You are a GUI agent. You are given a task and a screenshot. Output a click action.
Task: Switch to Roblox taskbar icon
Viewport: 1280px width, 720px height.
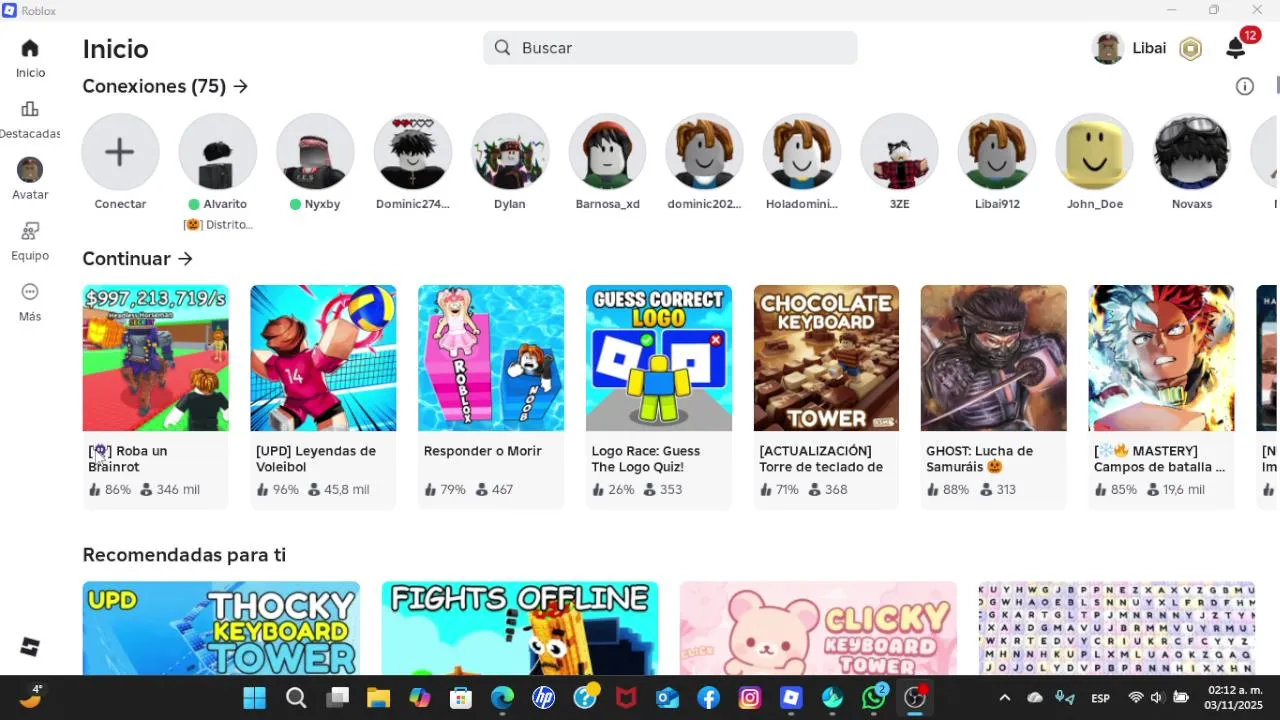pos(791,698)
